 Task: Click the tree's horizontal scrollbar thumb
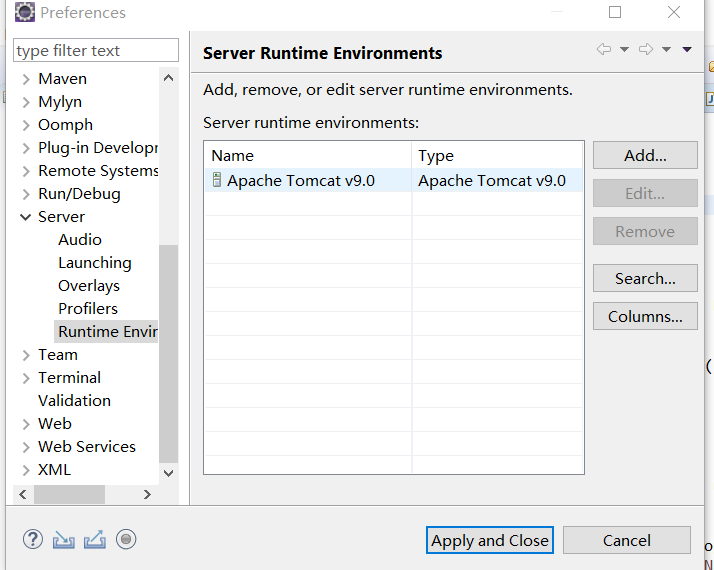tap(69, 494)
